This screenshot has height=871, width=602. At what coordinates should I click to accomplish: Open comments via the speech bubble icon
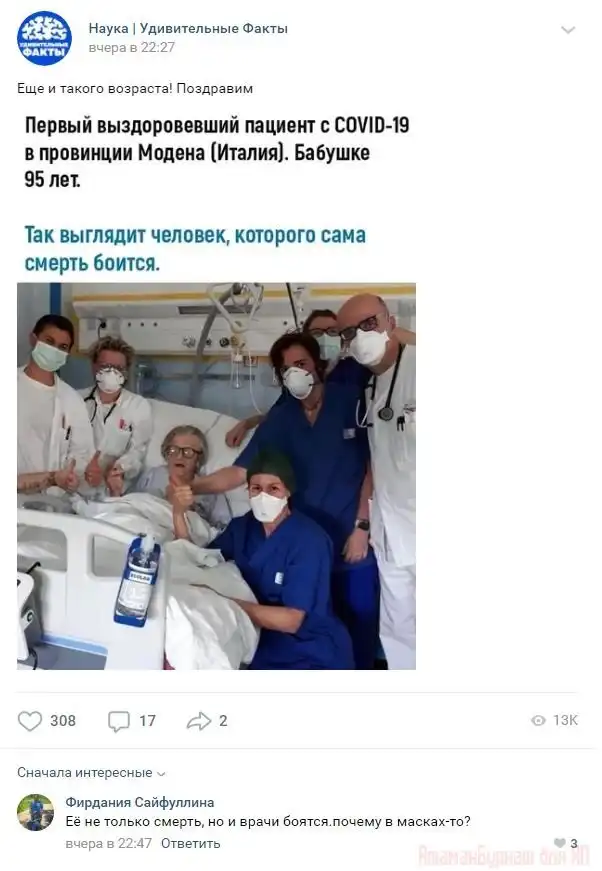click(118, 721)
